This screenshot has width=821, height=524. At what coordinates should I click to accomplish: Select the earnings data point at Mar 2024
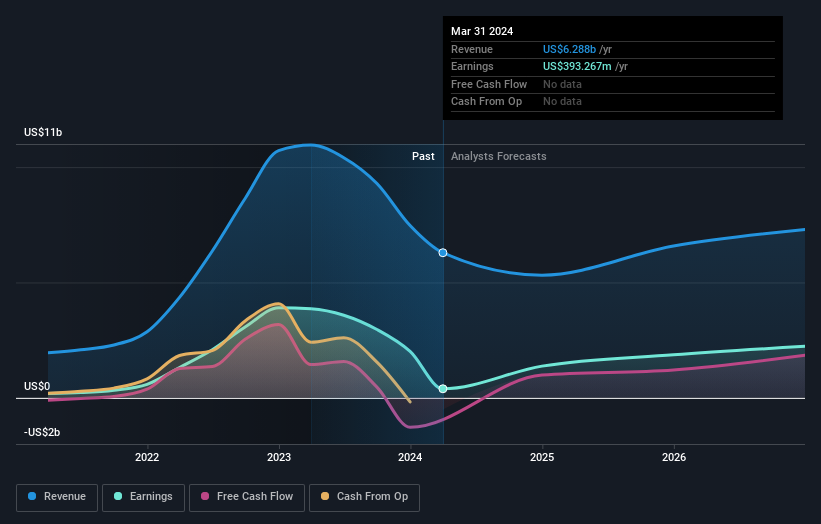tap(443, 389)
